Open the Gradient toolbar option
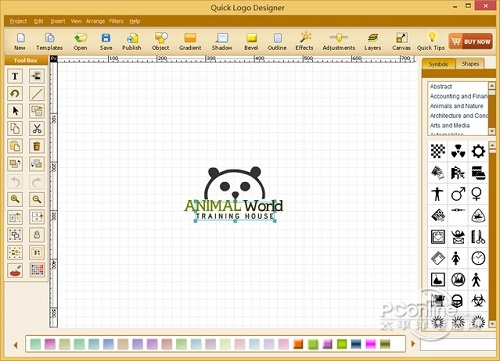 tap(190, 42)
